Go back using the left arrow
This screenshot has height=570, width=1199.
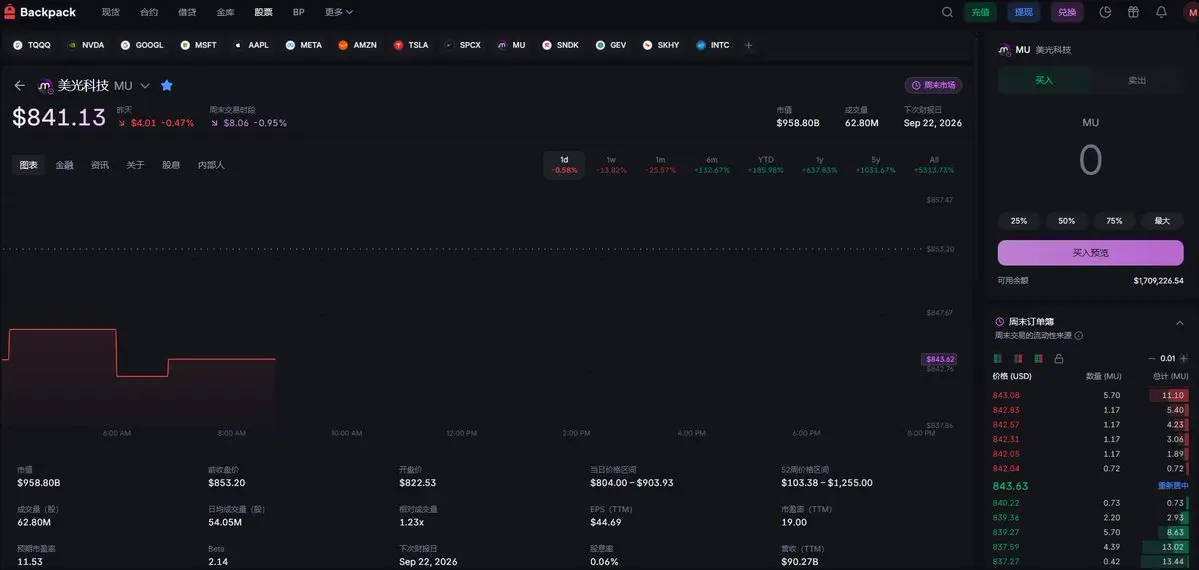coord(20,86)
